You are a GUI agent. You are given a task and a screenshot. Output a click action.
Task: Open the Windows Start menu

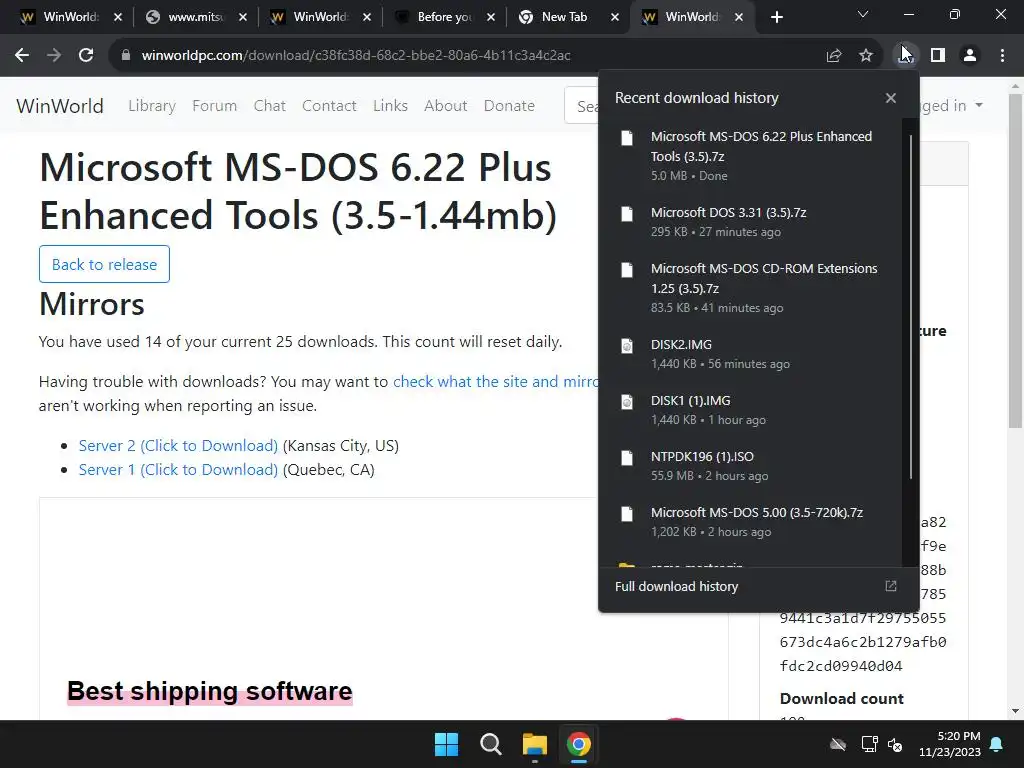click(447, 744)
